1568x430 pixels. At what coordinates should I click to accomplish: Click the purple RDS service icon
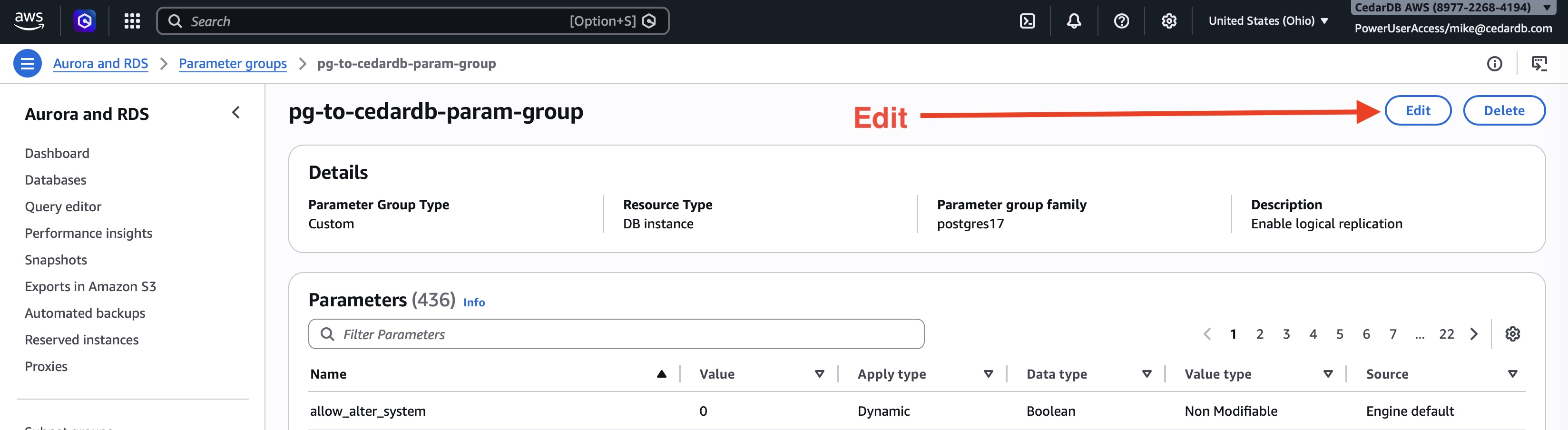[85, 20]
